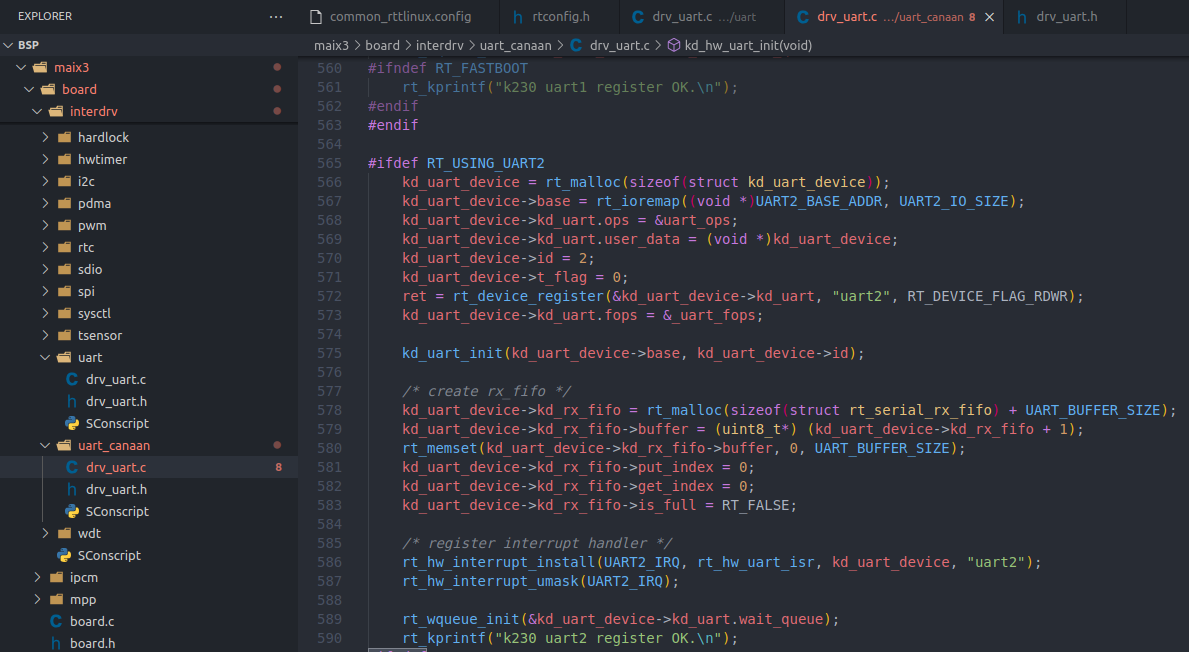Click the open maix3 folder icon
1189x652 pixels.
[40, 67]
